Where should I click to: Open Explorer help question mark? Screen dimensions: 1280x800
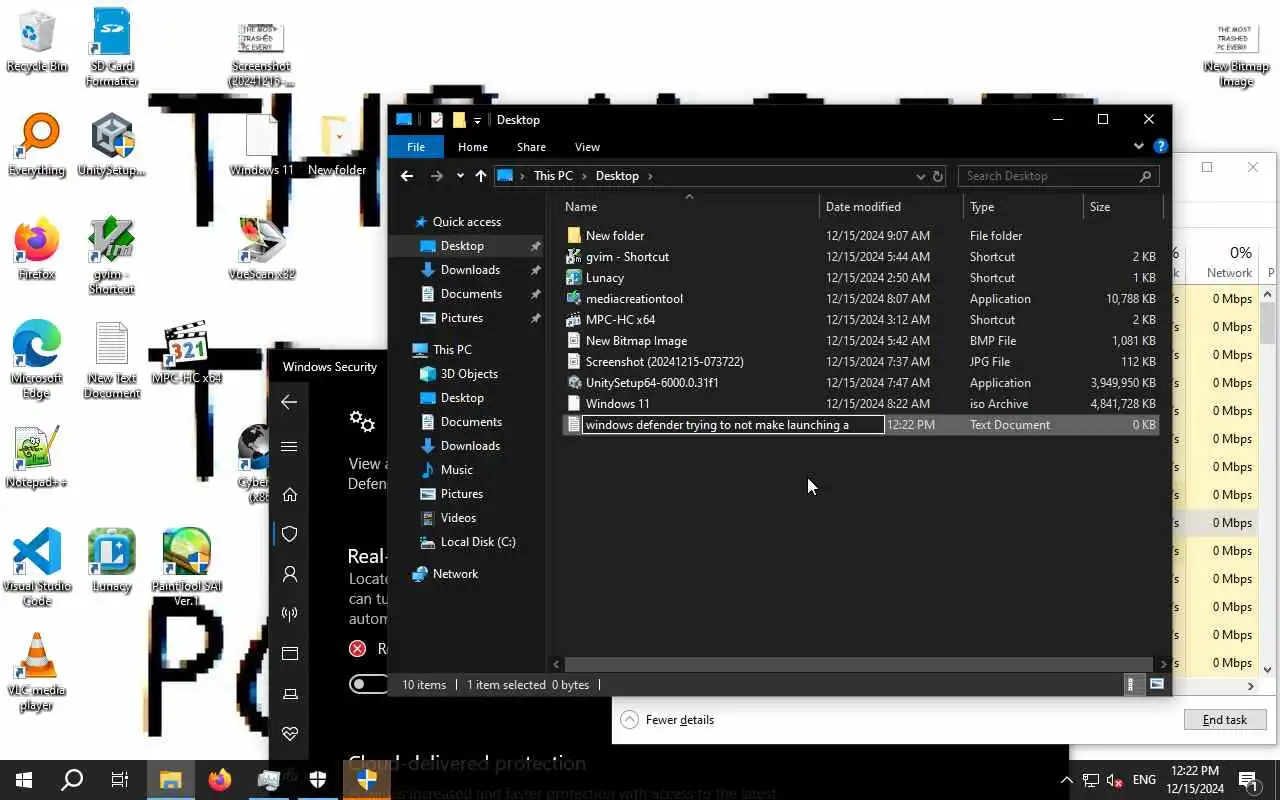[x=1160, y=146]
